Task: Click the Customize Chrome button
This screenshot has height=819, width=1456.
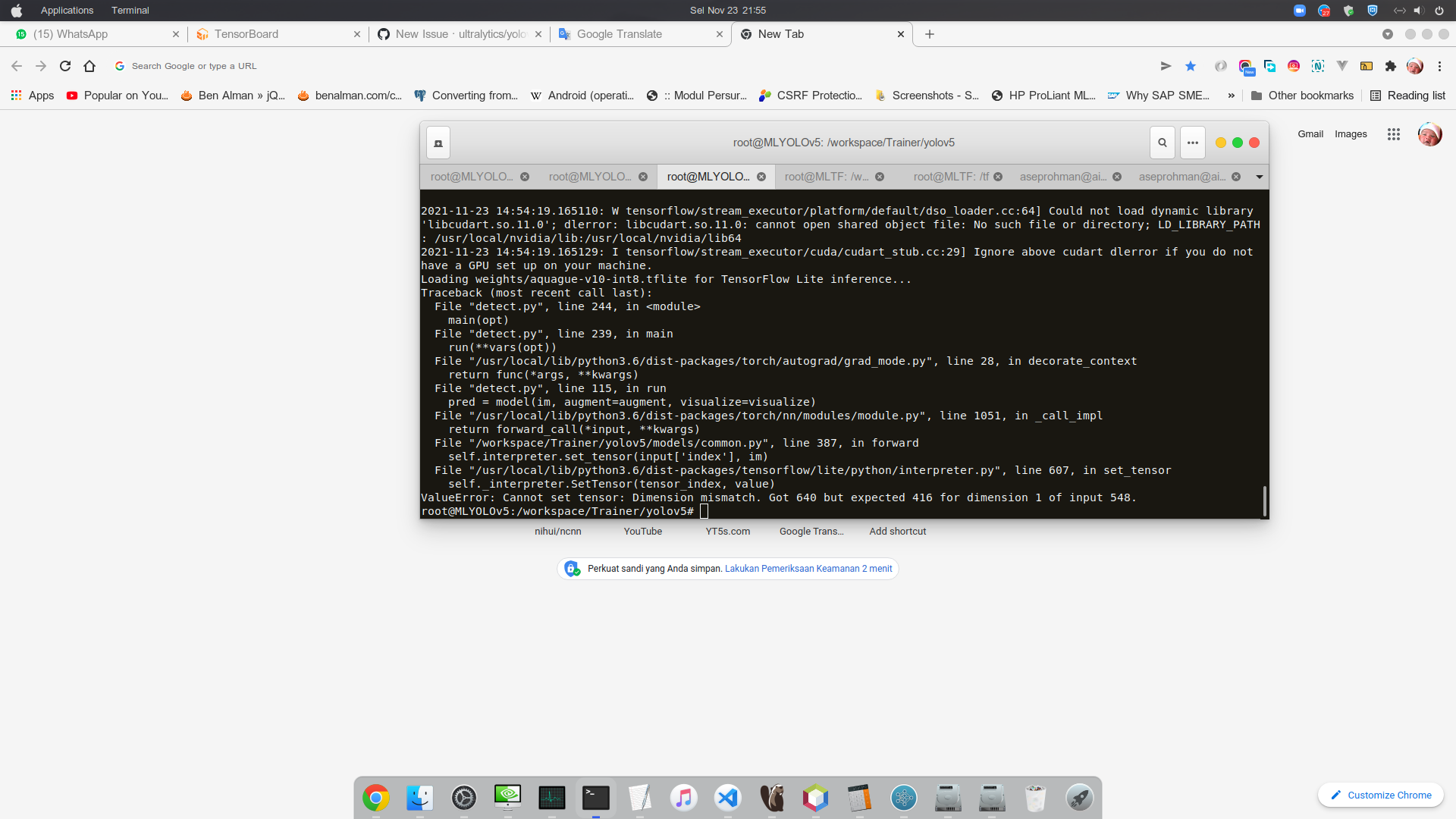Action: tap(1380, 795)
